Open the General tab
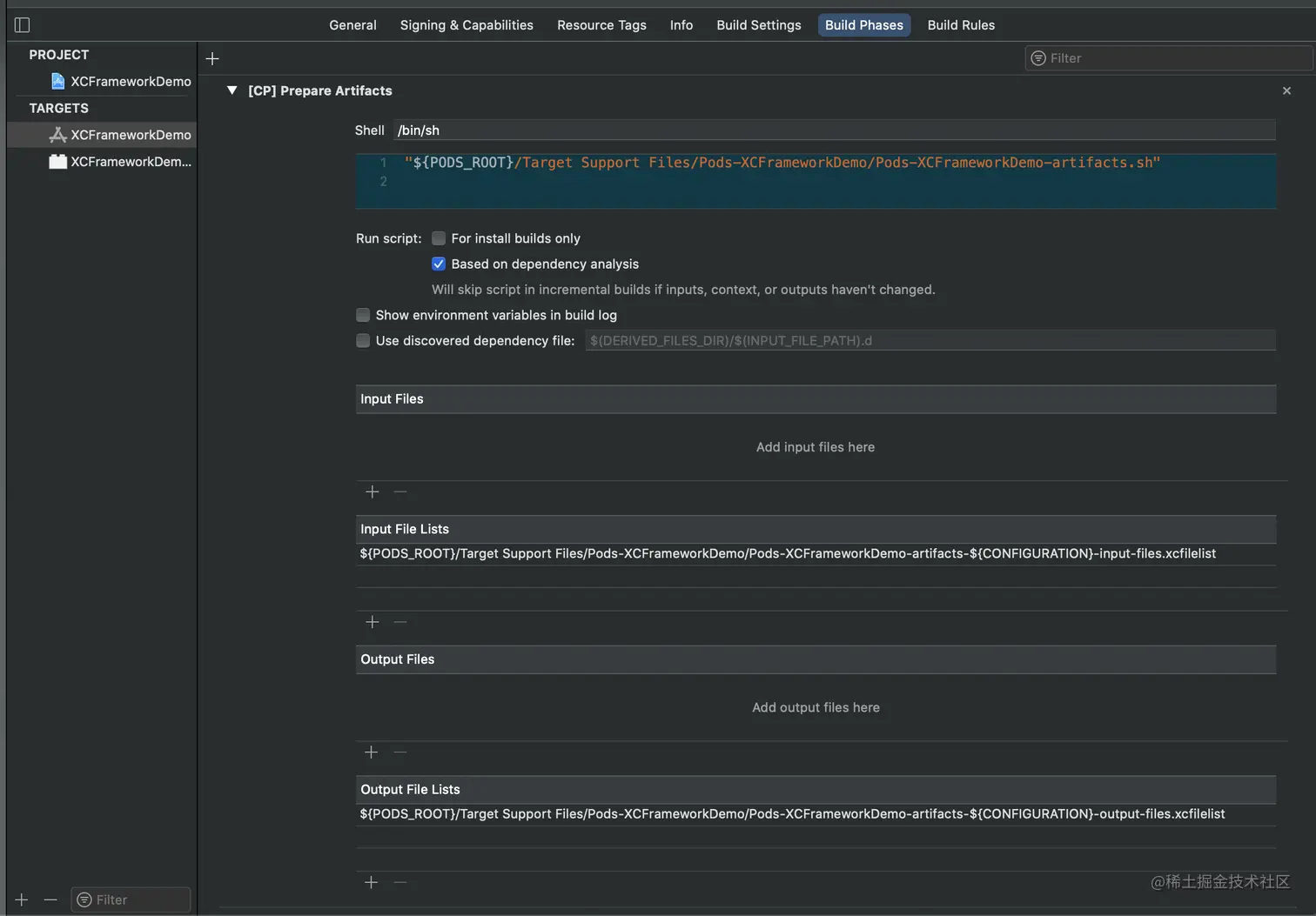 click(352, 25)
